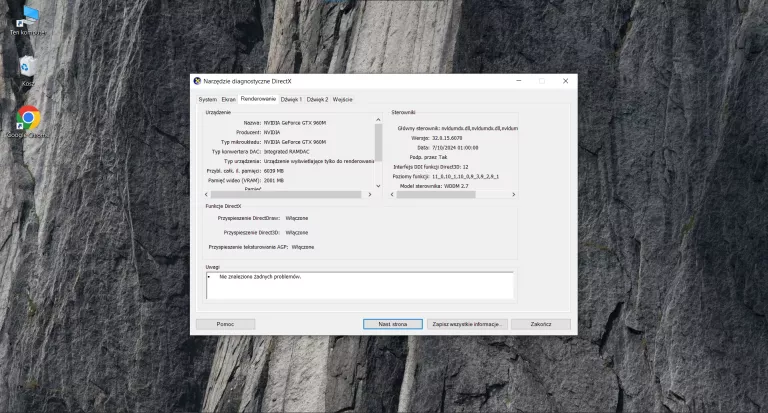The image size is (768, 413).
Task: Click inside the Uwagi notes text box
Action: tap(360, 285)
